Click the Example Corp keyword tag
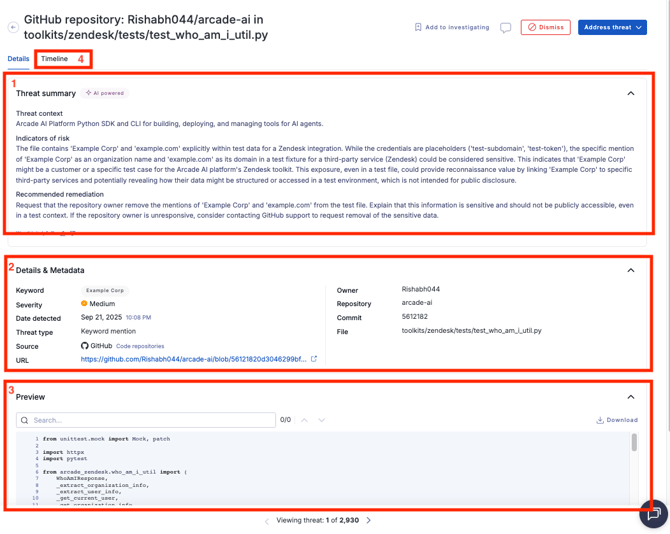The width and height of the screenshot is (670, 534). point(105,290)
